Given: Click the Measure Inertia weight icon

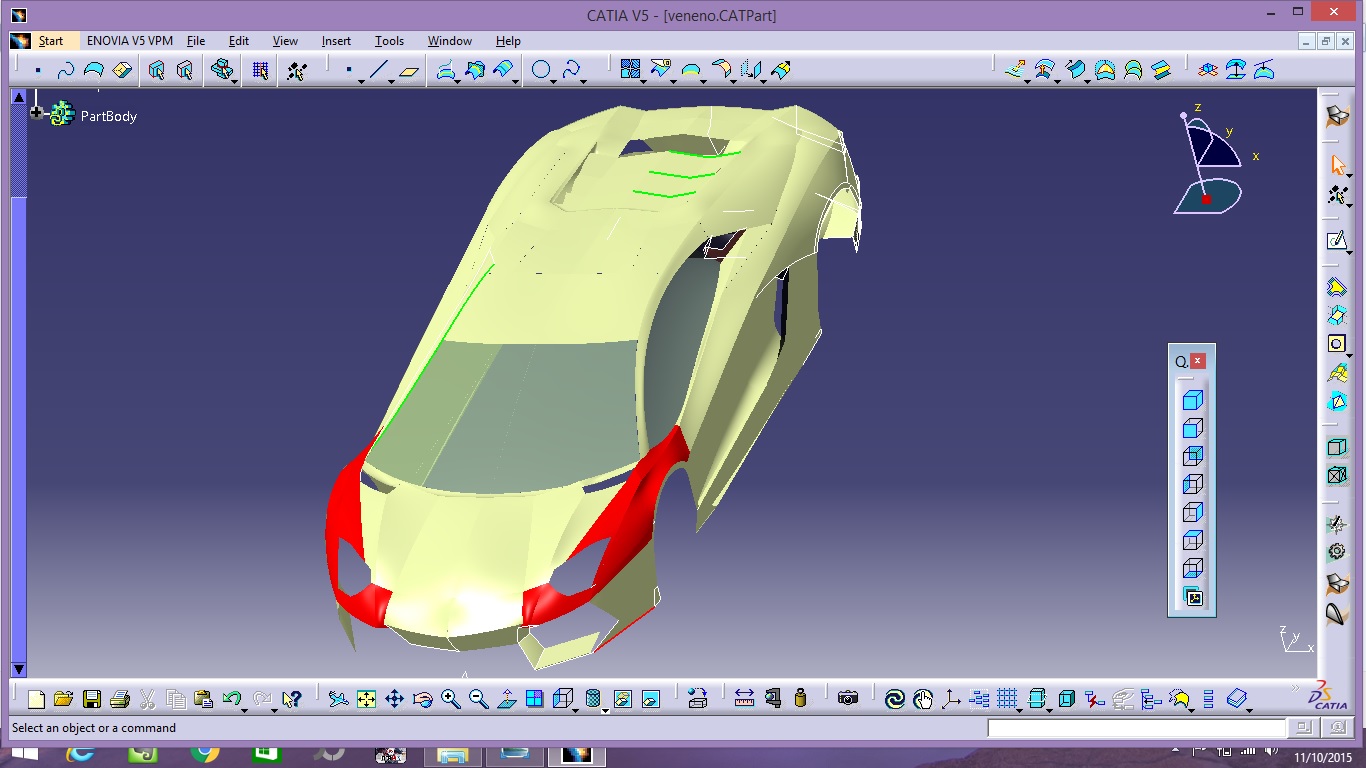Looking at the screenshot, I should [x=801, y=699].
